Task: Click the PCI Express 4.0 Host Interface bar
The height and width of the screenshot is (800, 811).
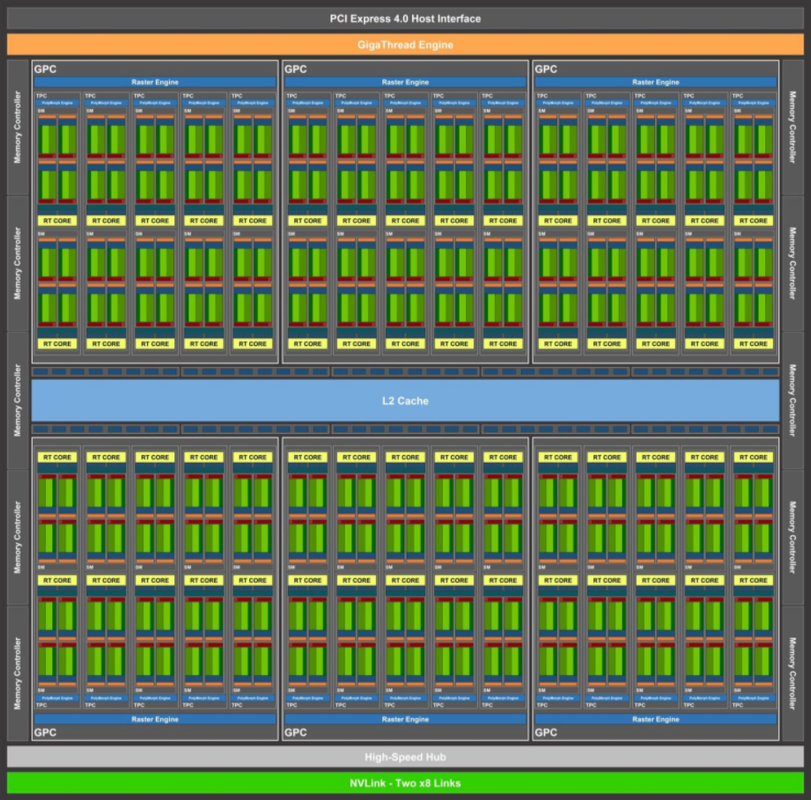Action: coord(405,19)
